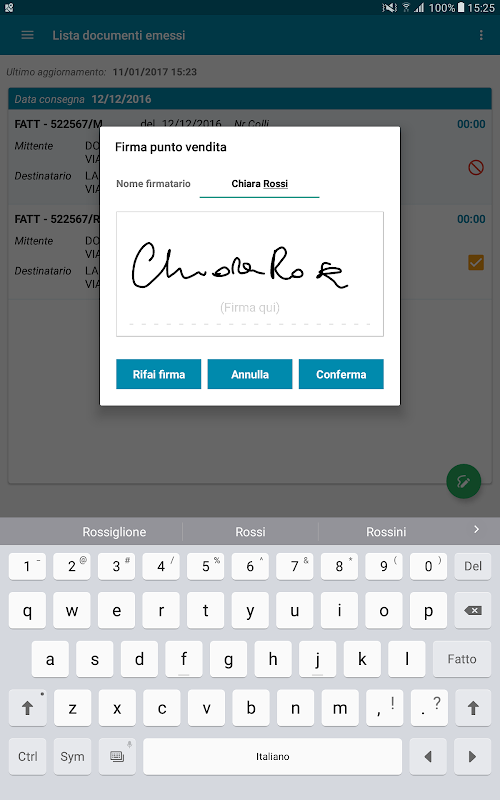This screenshot has width=500, height=800.
Task: Open the hamburger navigation menu
Action: coord(28,35)
